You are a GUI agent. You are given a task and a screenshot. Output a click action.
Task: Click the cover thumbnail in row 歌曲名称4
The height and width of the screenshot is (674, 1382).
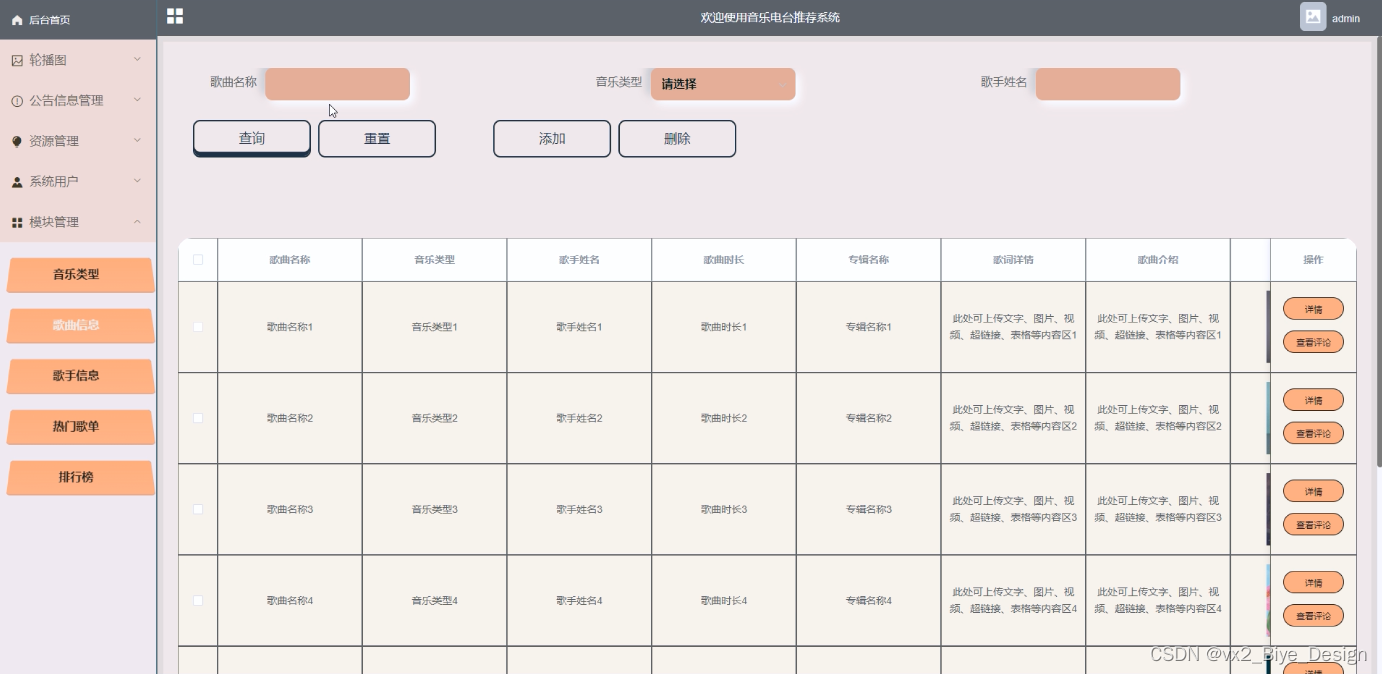pos(1268,600)
